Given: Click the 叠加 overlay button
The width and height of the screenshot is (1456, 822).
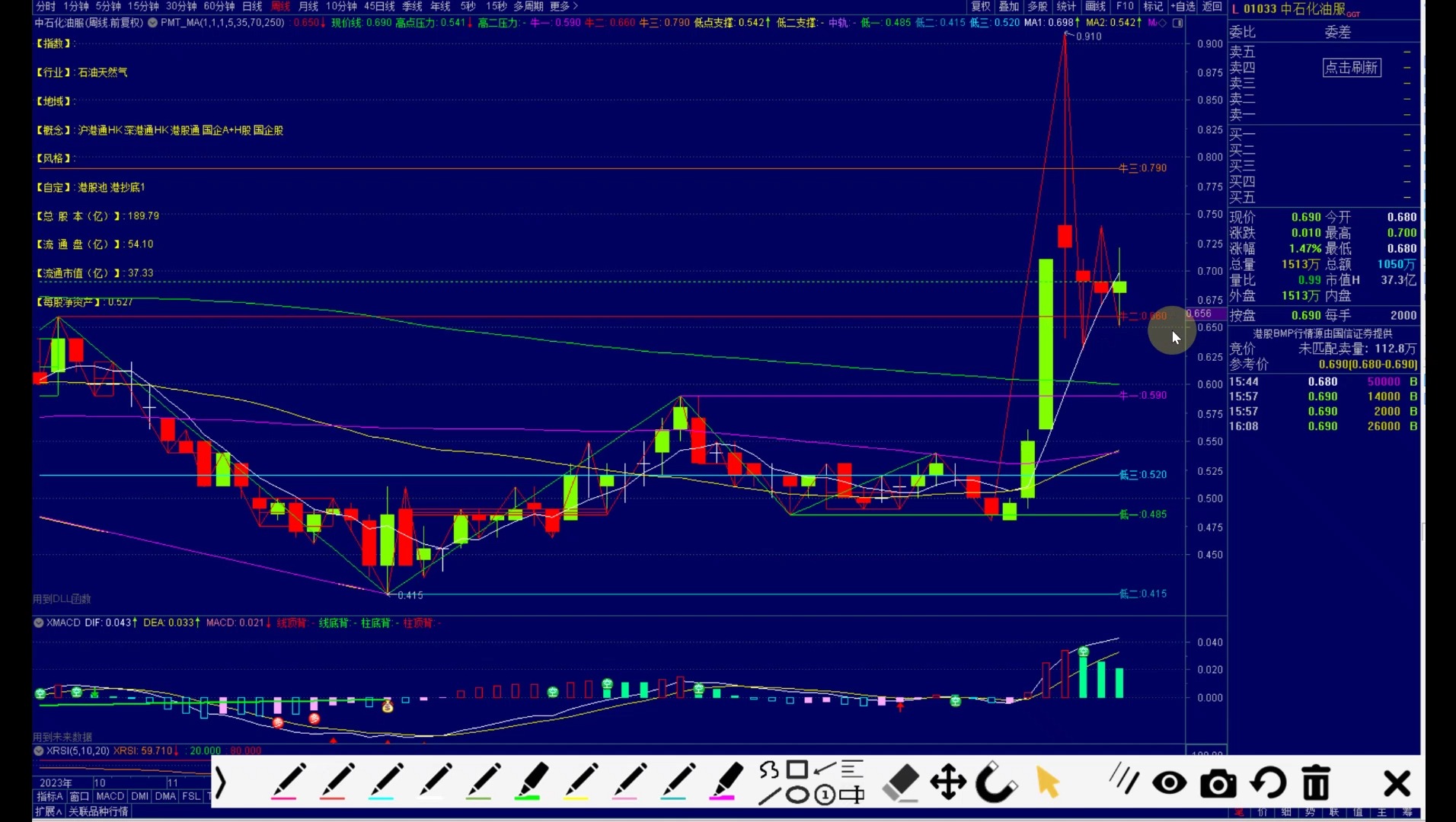Looking at the screenshot, I should 1009,6.
